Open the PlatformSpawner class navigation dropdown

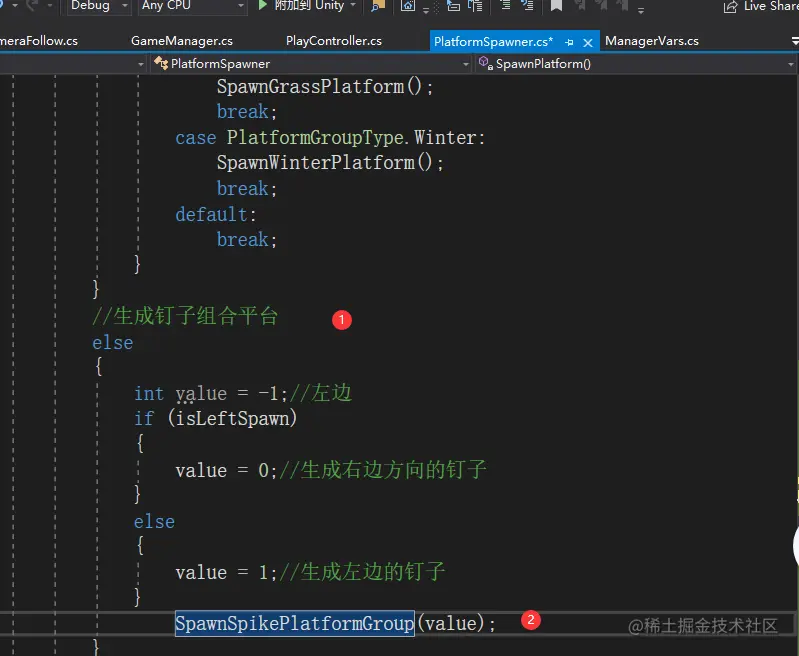(x=311, y=64)
